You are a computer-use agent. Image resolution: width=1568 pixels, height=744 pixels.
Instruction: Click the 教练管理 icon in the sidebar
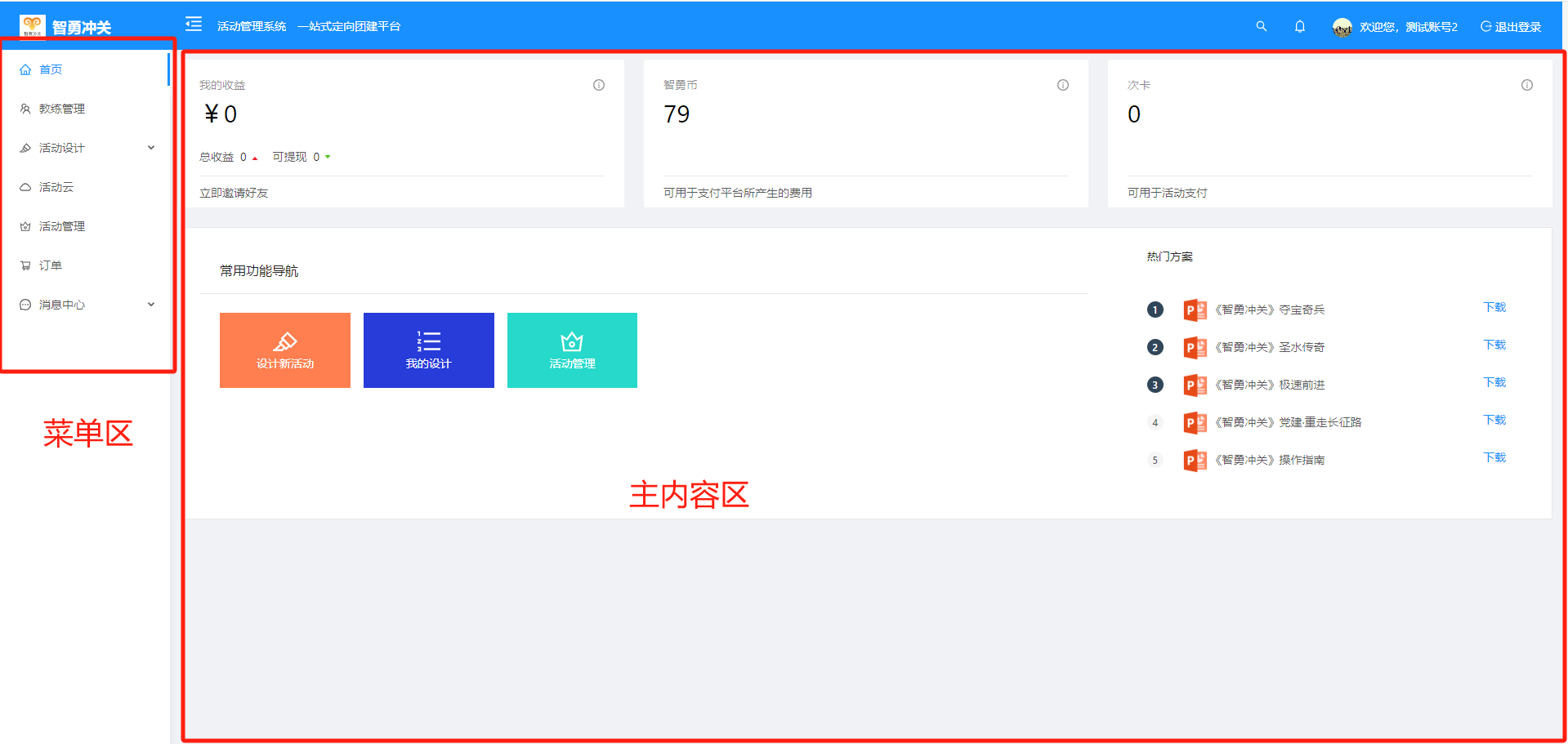tap(25, 108)
